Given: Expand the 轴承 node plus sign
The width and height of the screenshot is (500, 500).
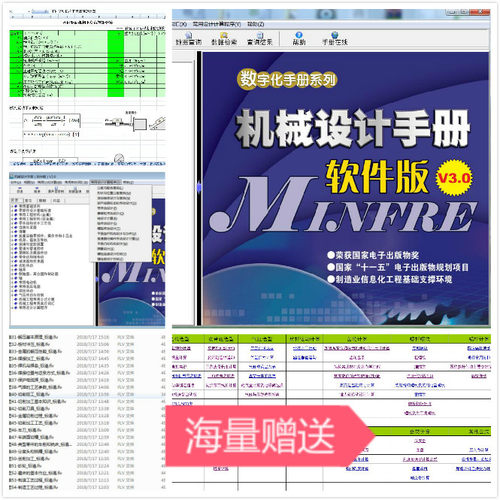Looking at the screenshot, I should [12, 270].
